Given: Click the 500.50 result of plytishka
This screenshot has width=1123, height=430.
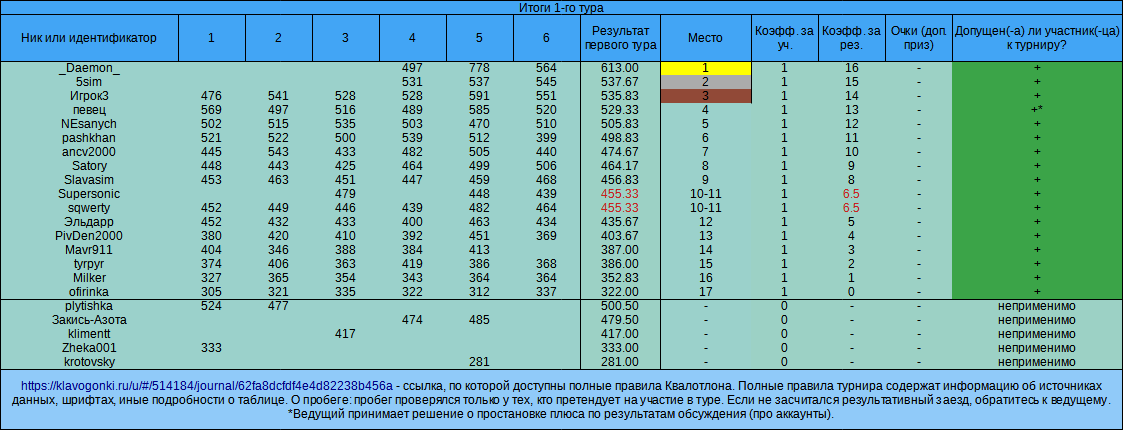Looking at the screenshot, I should 620,306.
